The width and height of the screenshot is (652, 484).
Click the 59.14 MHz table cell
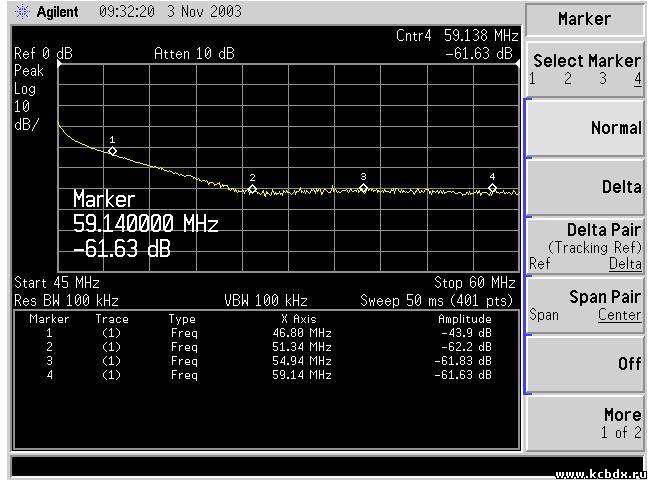302,375
